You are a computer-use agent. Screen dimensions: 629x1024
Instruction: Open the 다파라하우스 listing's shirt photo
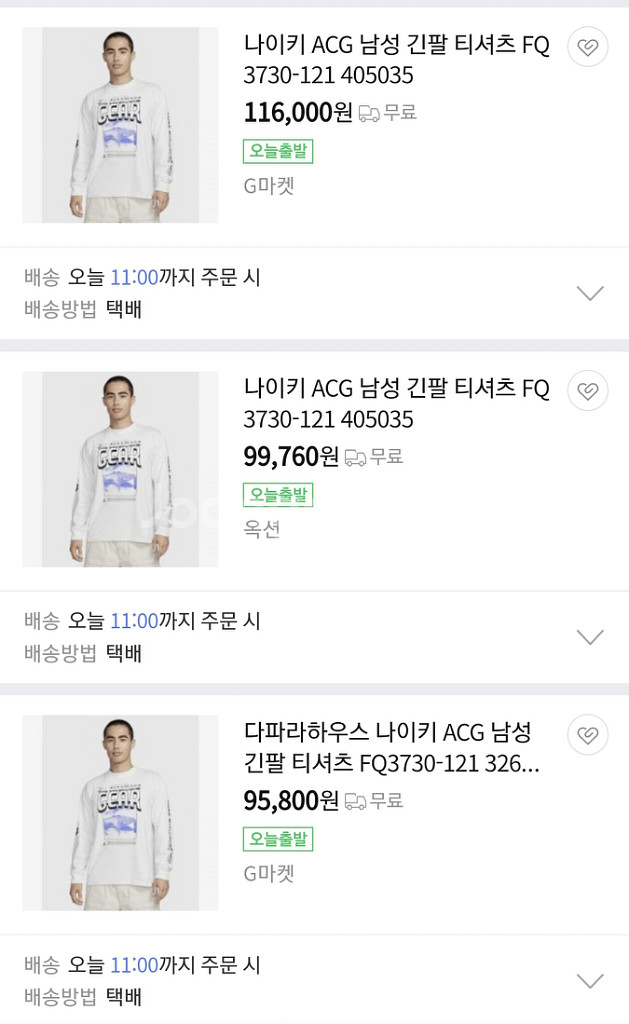[x=120, y=813]
